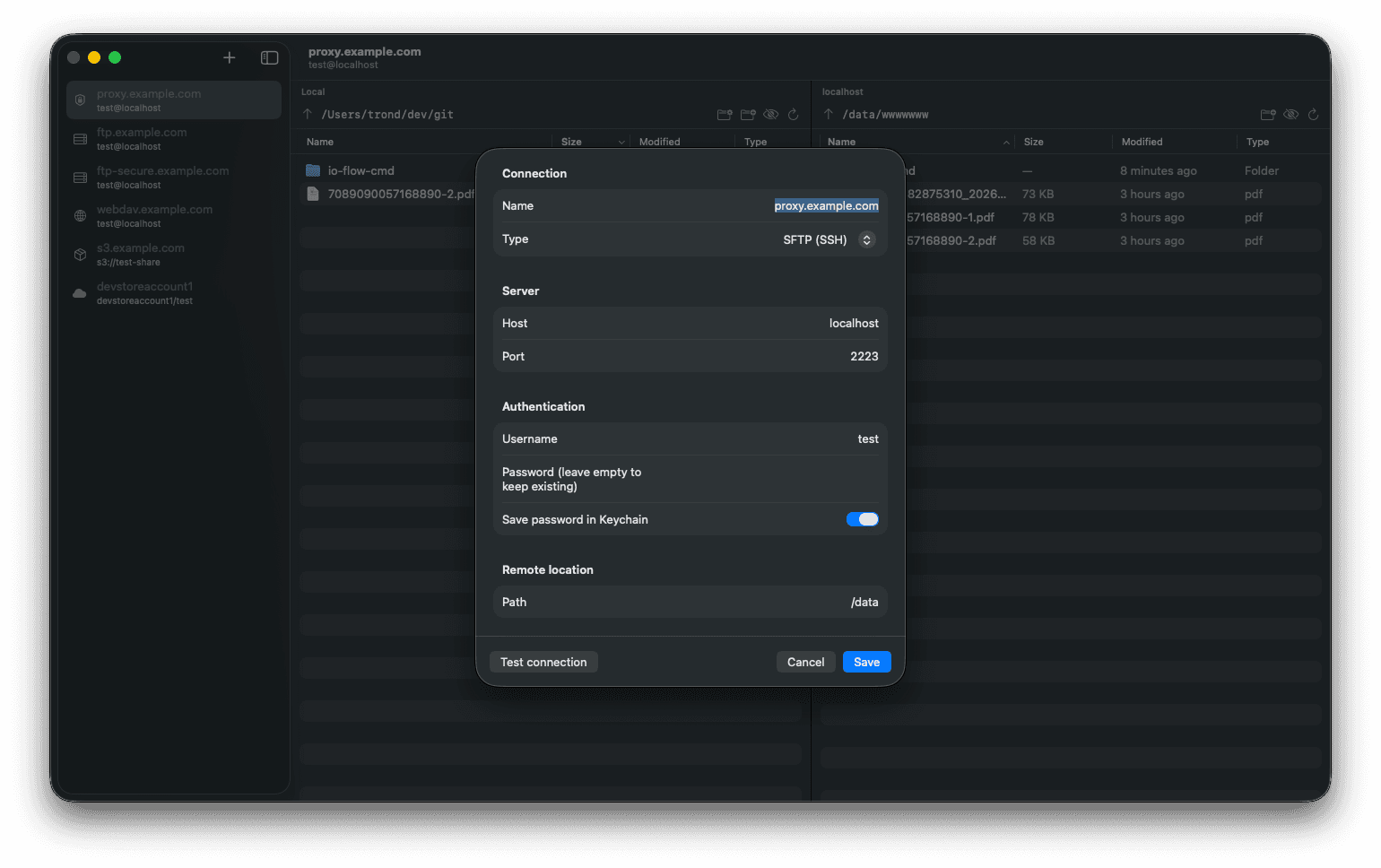Viewport: 1381px width, 868px height.
Task: Select devstoreaccount1 connection in sidebar
Action: 174,293
